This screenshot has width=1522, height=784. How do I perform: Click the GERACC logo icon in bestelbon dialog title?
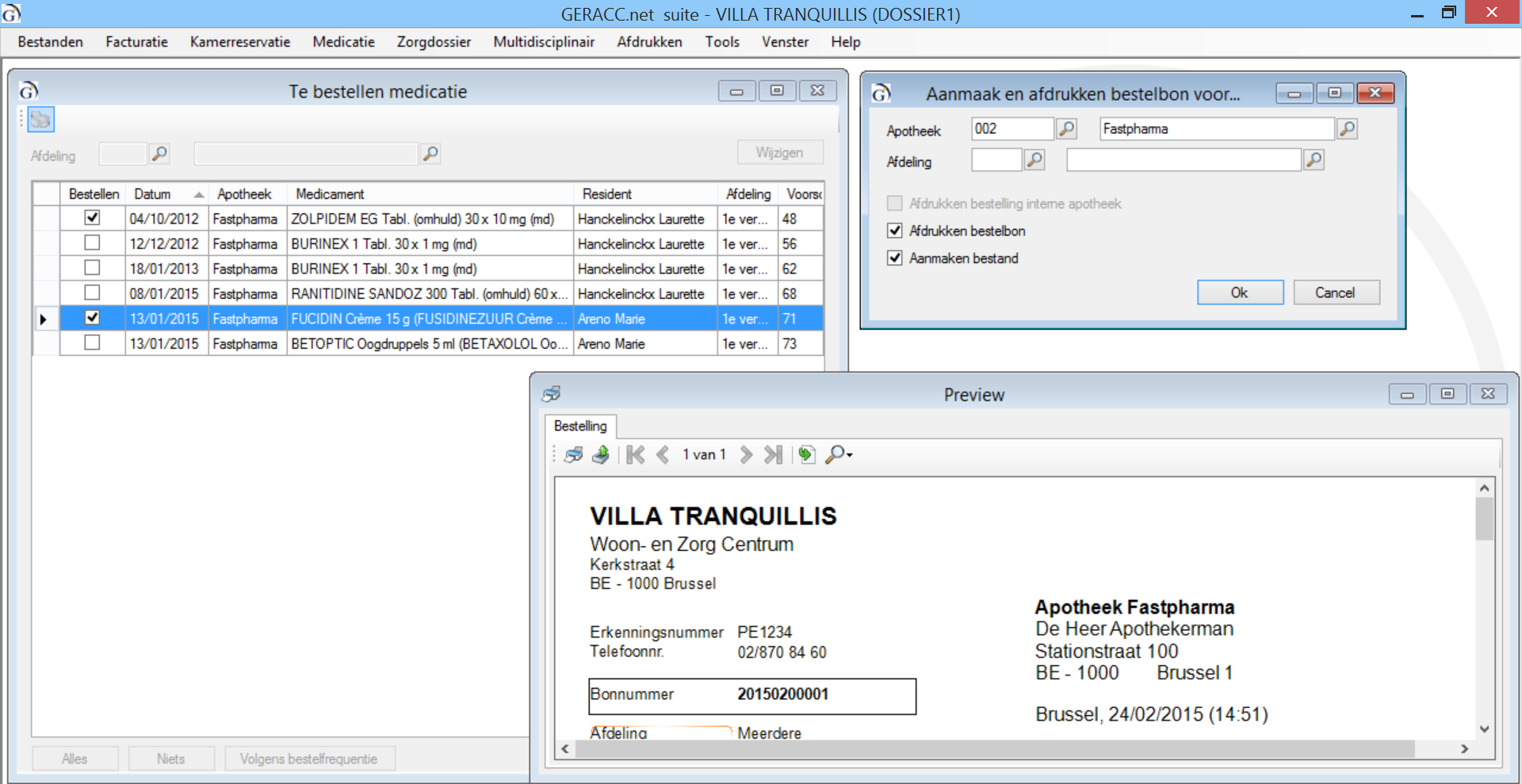click(x=881, y=94)
